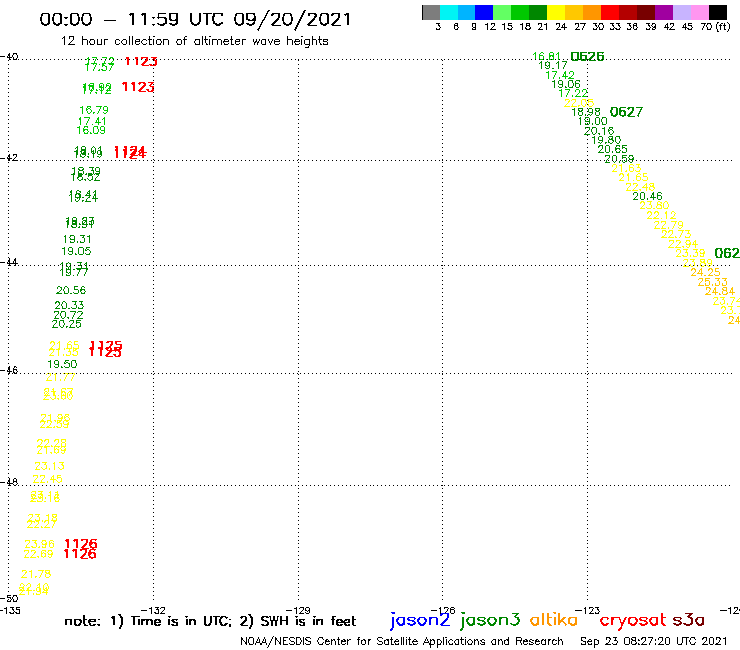Image resolution: width=740 pixels, height=650 pixels.
Task: Click the yellow 22.48 reading
Action: point(640,187)
